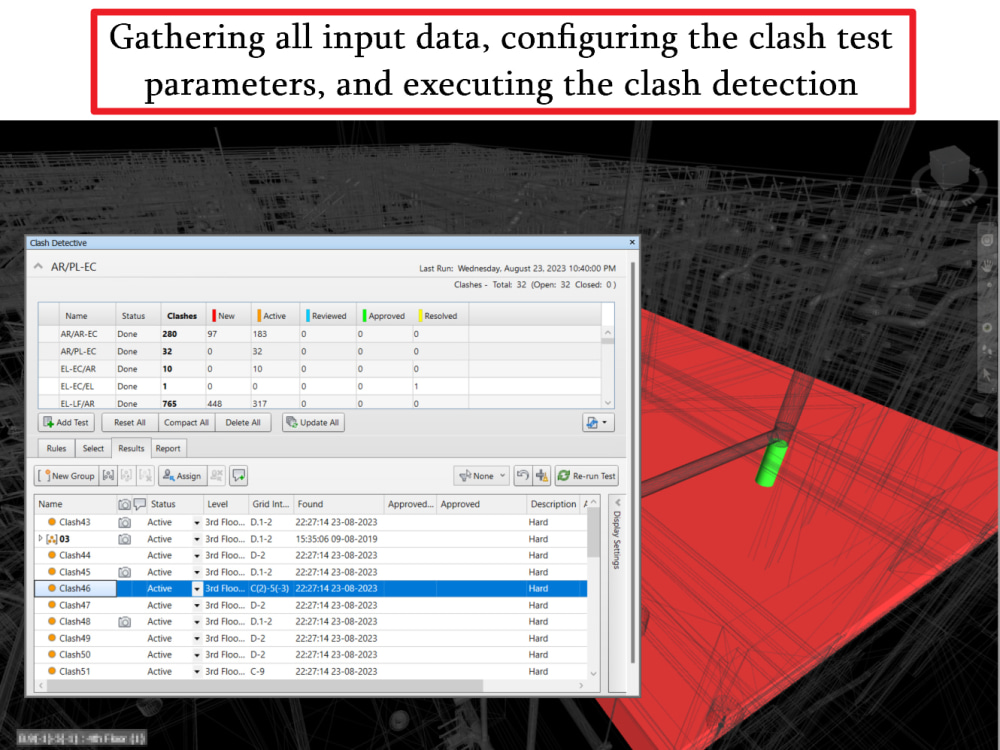Click the Approved column header in the tests table
The height and width of the screenshot is (750, 1000).
(385, 316)
